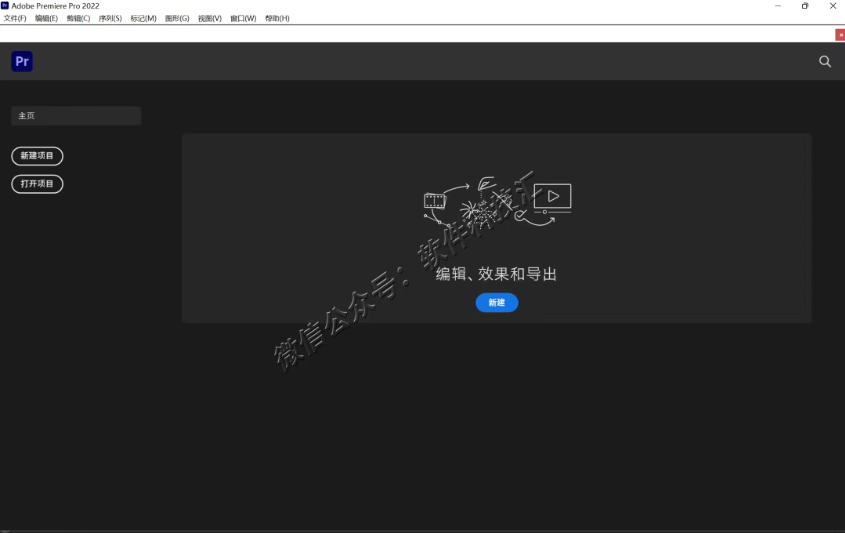Click the Adobe Premiere Pro 2022 title bar icon
The width and height of the screenshot is (845, 533).
5,5
